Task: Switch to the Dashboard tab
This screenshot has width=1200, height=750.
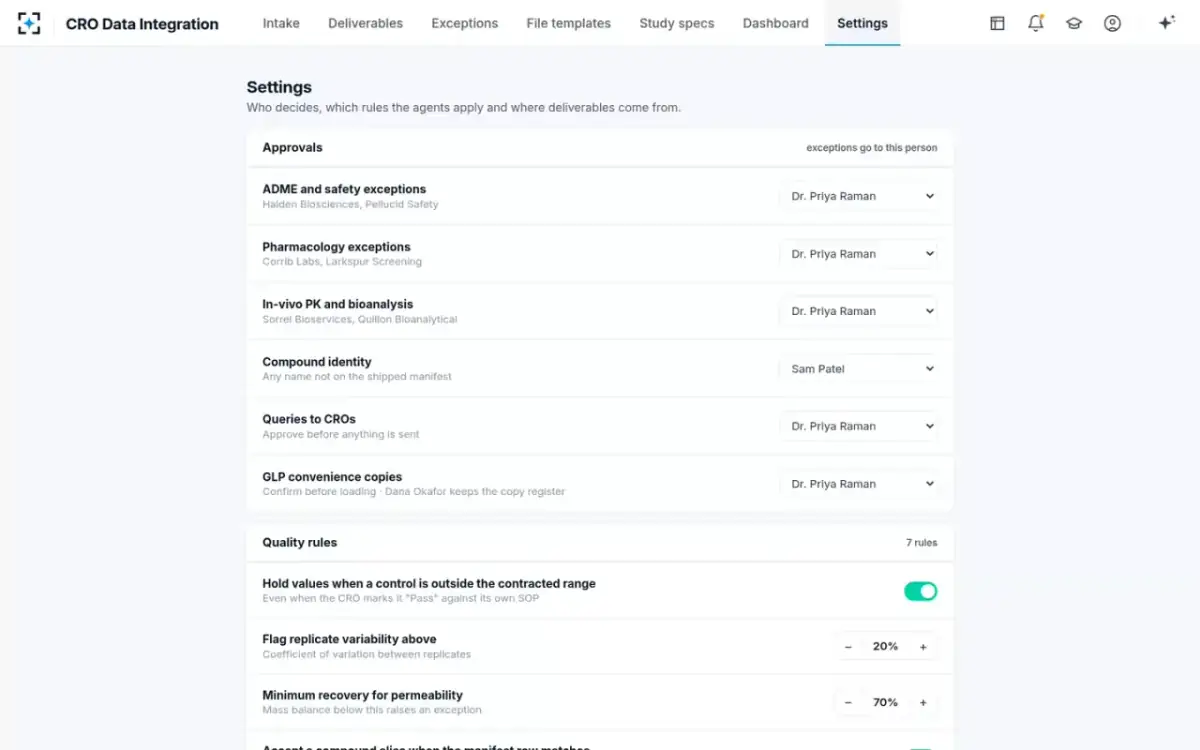Action: click(x=776, y=23)
